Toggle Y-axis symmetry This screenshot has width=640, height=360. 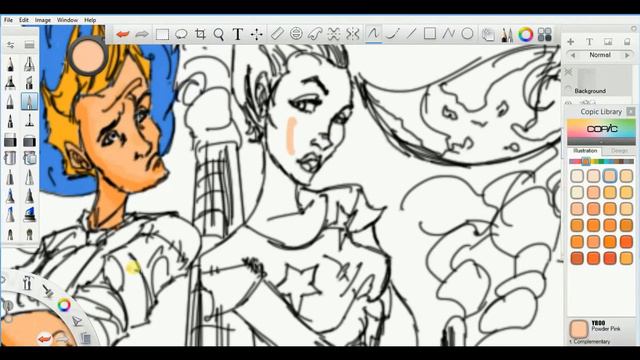coord(352,34)
